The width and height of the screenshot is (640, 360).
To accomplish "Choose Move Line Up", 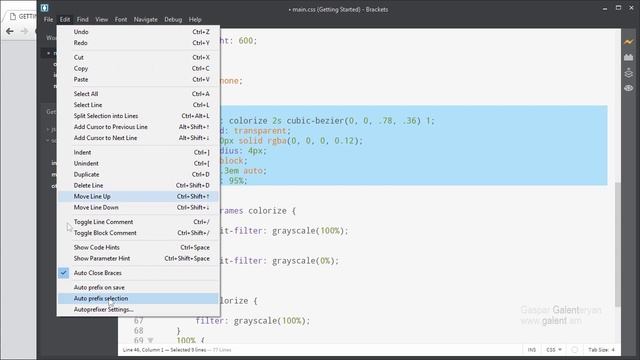I will pyautogui.click(x=138, y=196).
